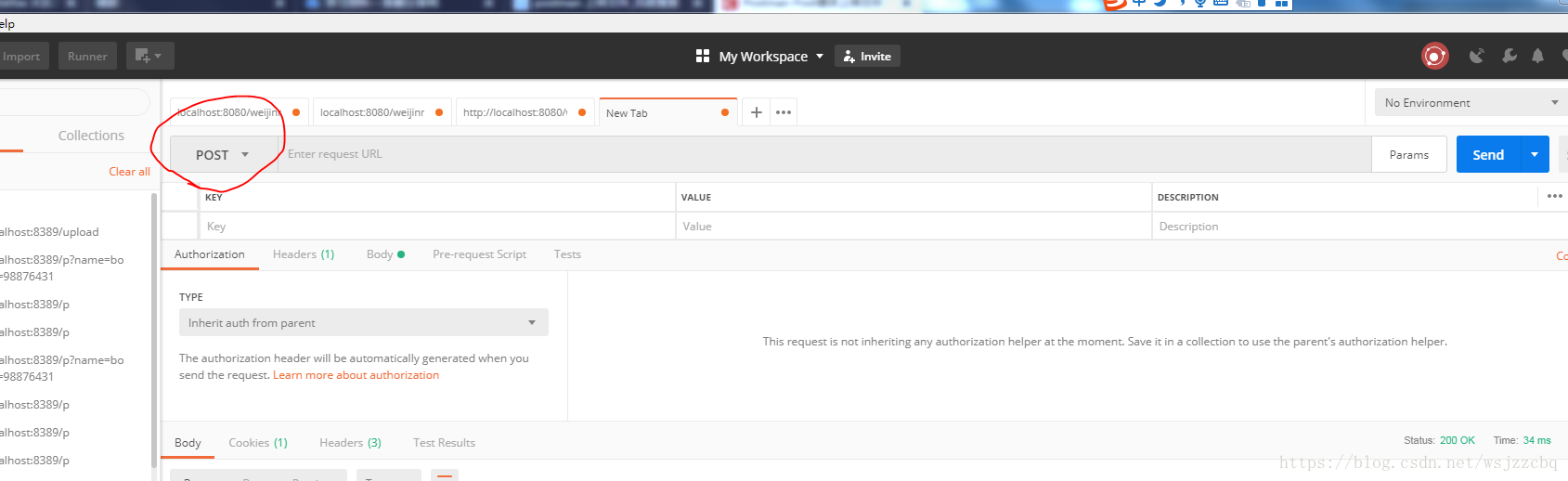Screen dimensions: 1568x481
Task: Click the sidebar vertical scrollbar
Action: (154, 330)
